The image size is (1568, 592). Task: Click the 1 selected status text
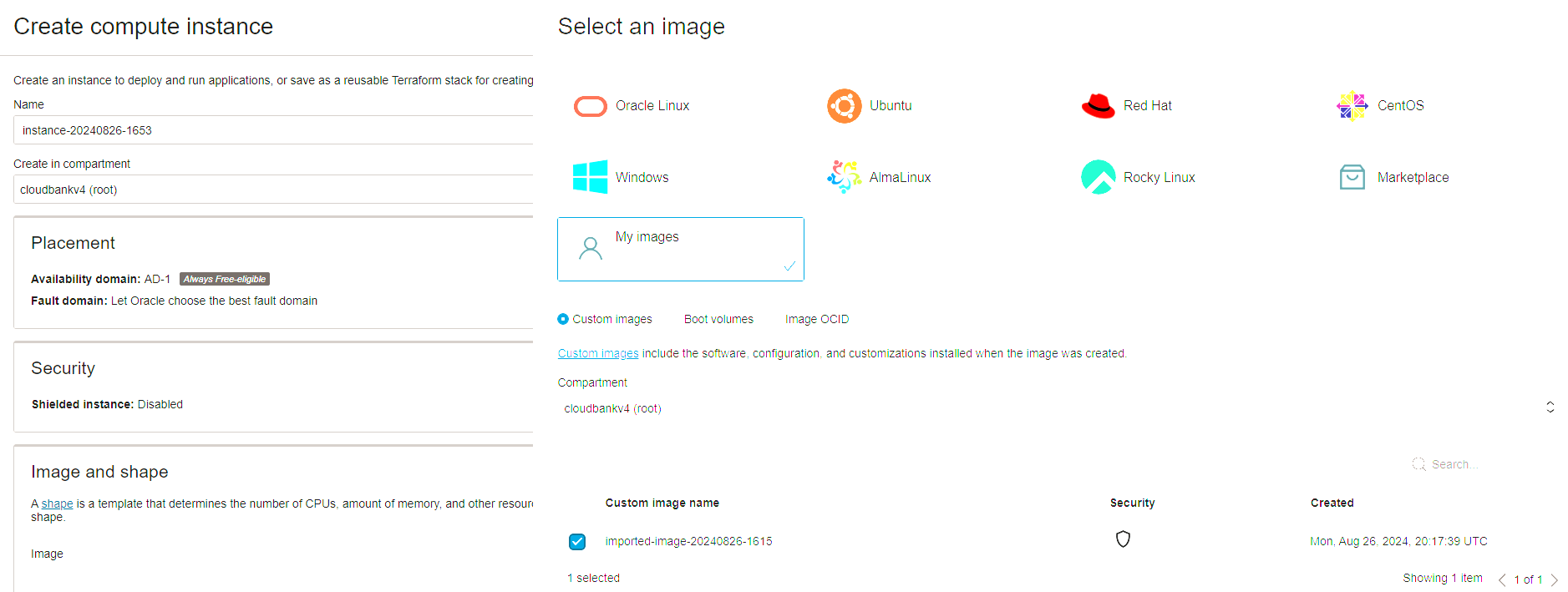tap(594, 578)
